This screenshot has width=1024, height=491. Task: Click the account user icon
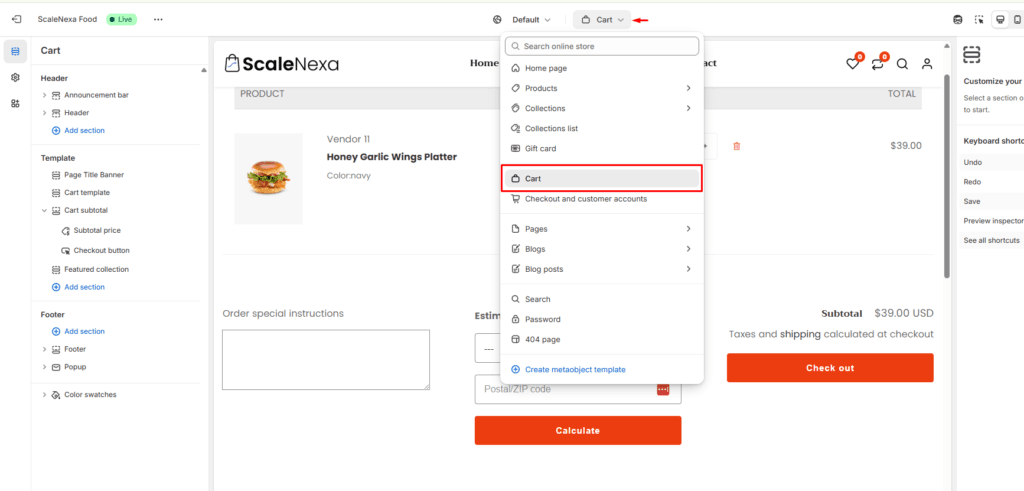point(927,64)
